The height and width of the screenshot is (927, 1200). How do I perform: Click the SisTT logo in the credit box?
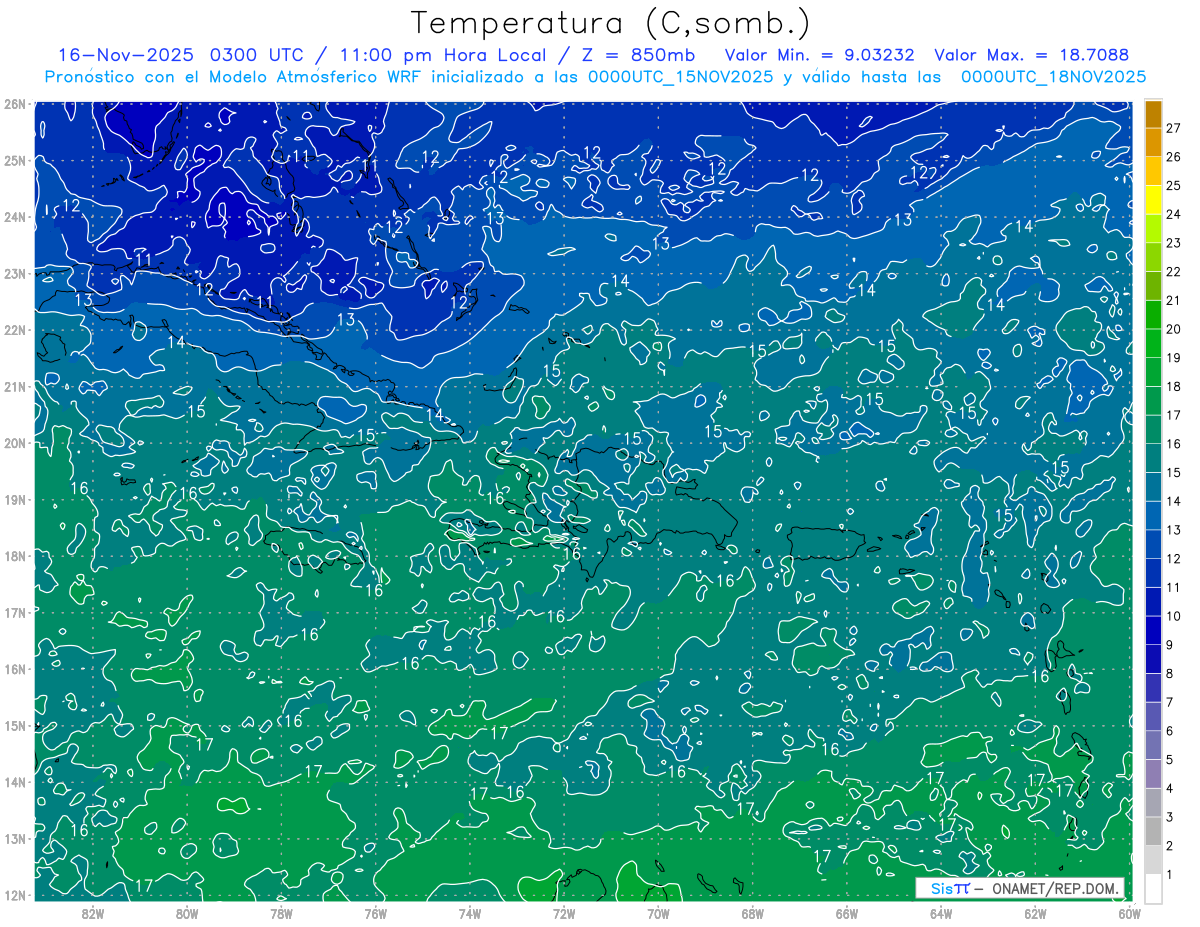(x=950, y=888)
